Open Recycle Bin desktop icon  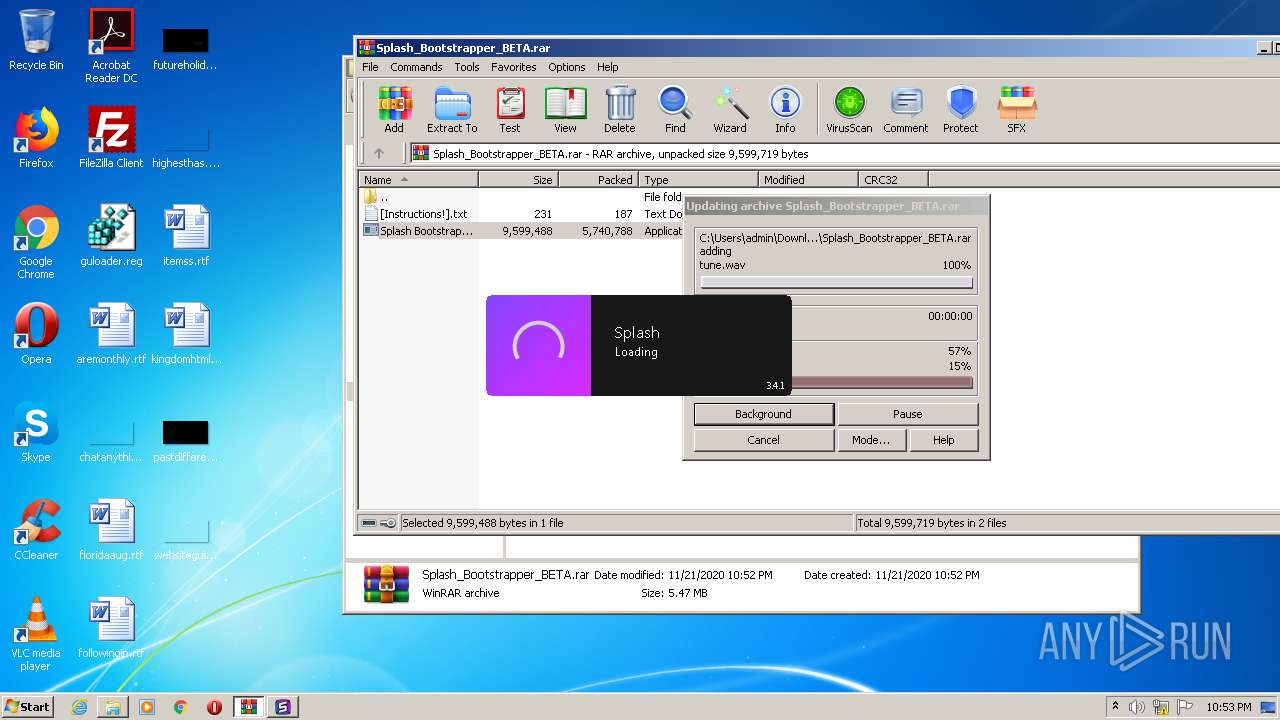point(36,40)
